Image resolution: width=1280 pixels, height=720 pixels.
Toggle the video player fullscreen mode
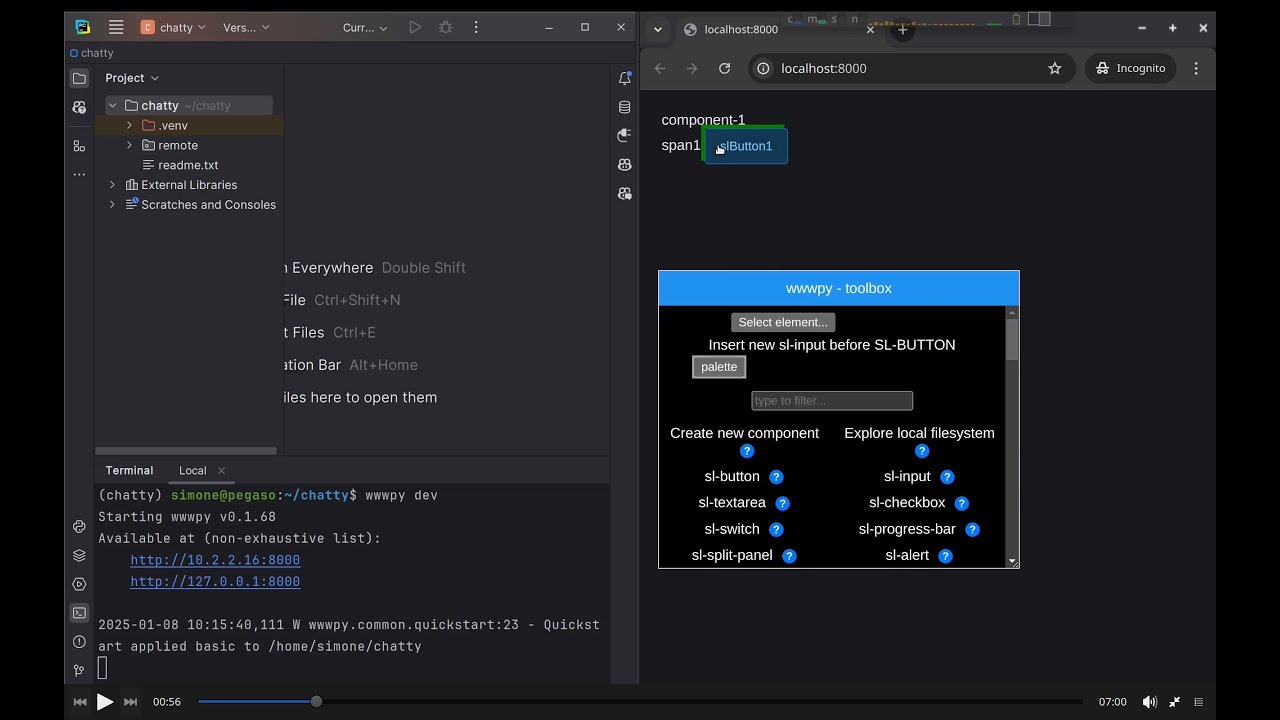[1175, 702]
